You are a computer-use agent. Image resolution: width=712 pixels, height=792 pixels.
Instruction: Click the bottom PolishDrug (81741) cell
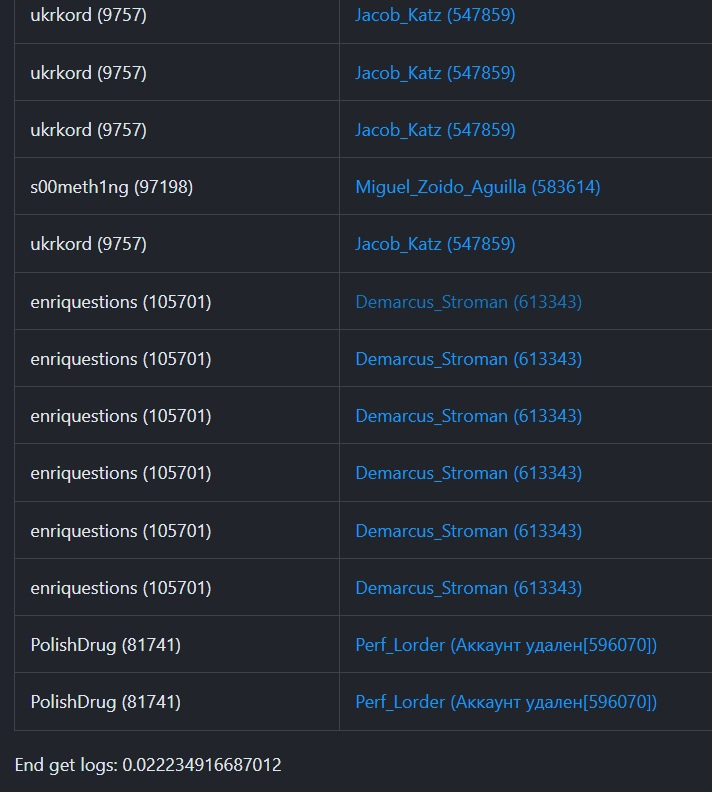click(105, 702)
